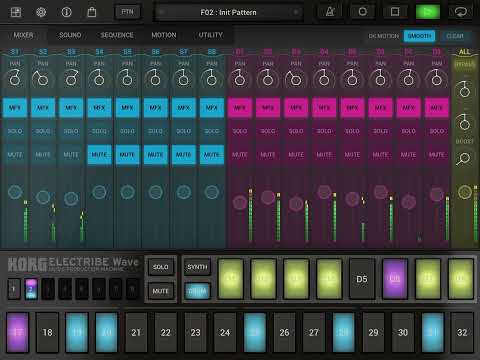Tap the purple D6 drum pad
The image size is (480, 360).
pyautogui.click(x=395, y=279)
